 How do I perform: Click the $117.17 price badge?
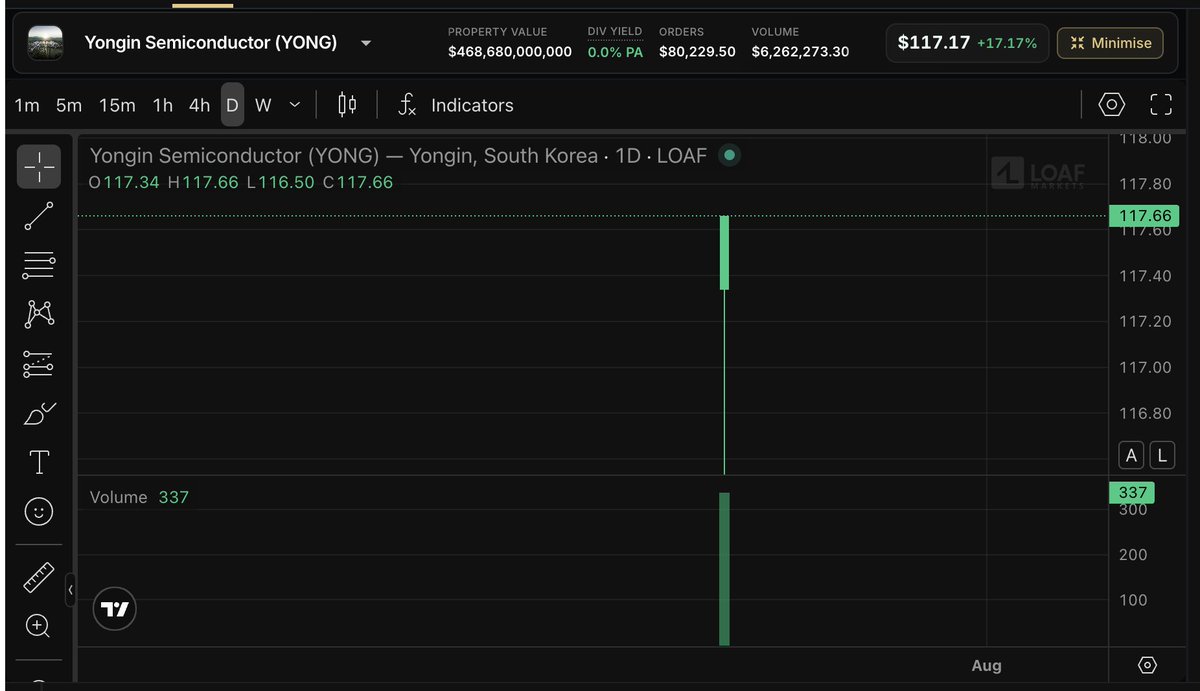coord(967,43)
